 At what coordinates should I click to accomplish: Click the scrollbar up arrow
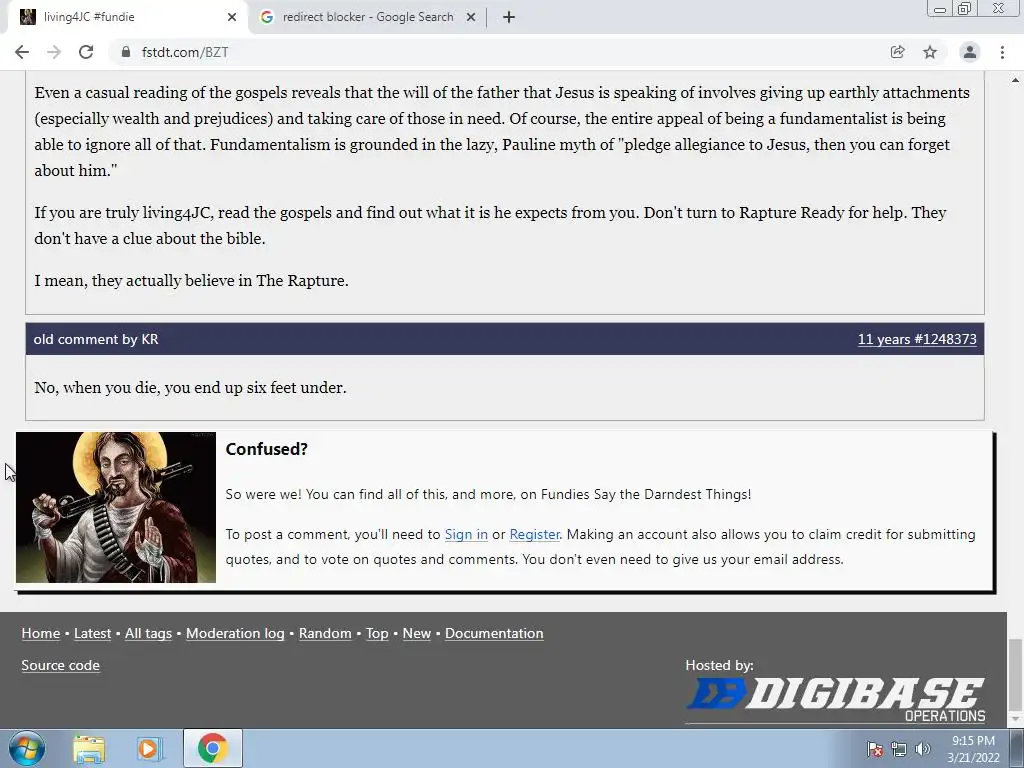coord(1015,80)
